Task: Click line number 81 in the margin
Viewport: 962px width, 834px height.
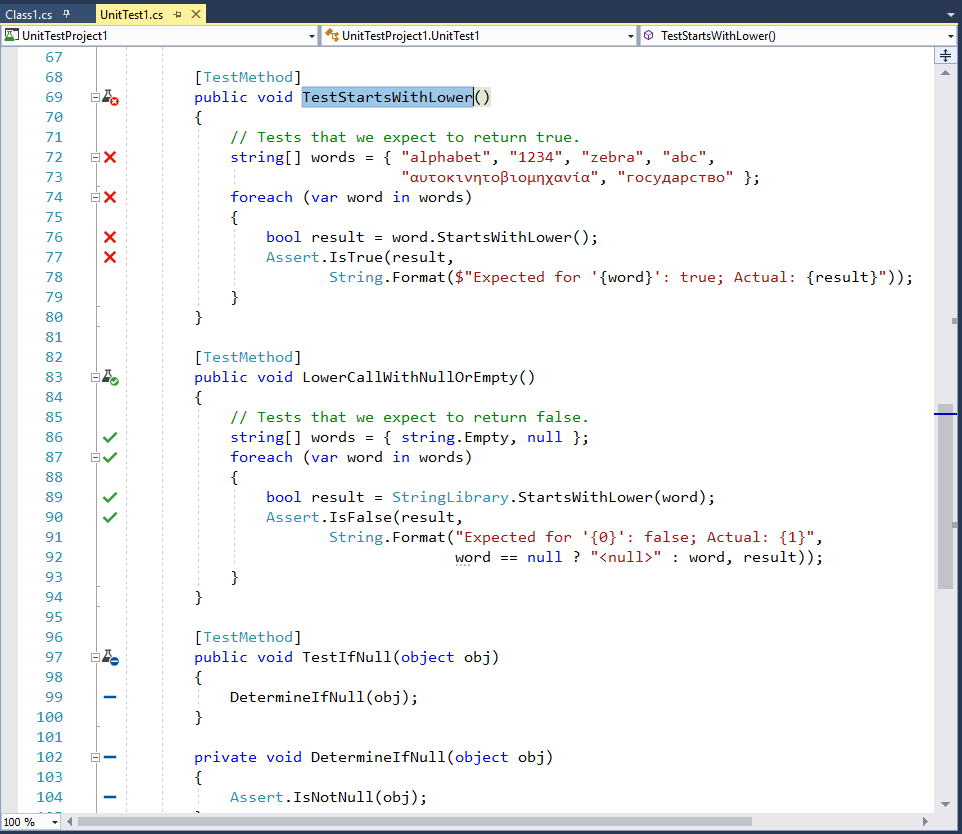Action: pyautogui.click(x=54, y=338)
